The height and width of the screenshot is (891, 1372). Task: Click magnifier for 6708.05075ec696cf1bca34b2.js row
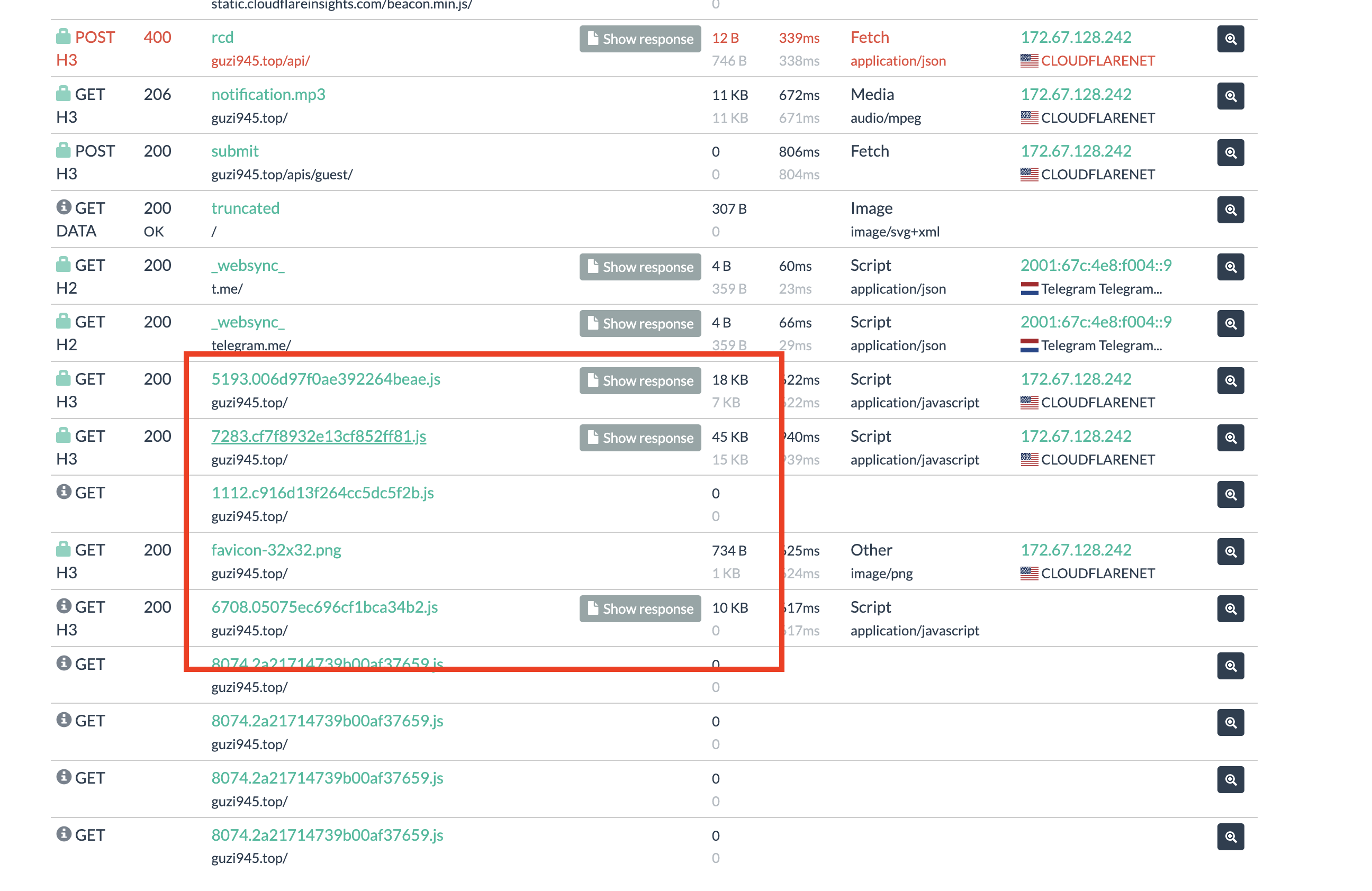click(1230, 608)
